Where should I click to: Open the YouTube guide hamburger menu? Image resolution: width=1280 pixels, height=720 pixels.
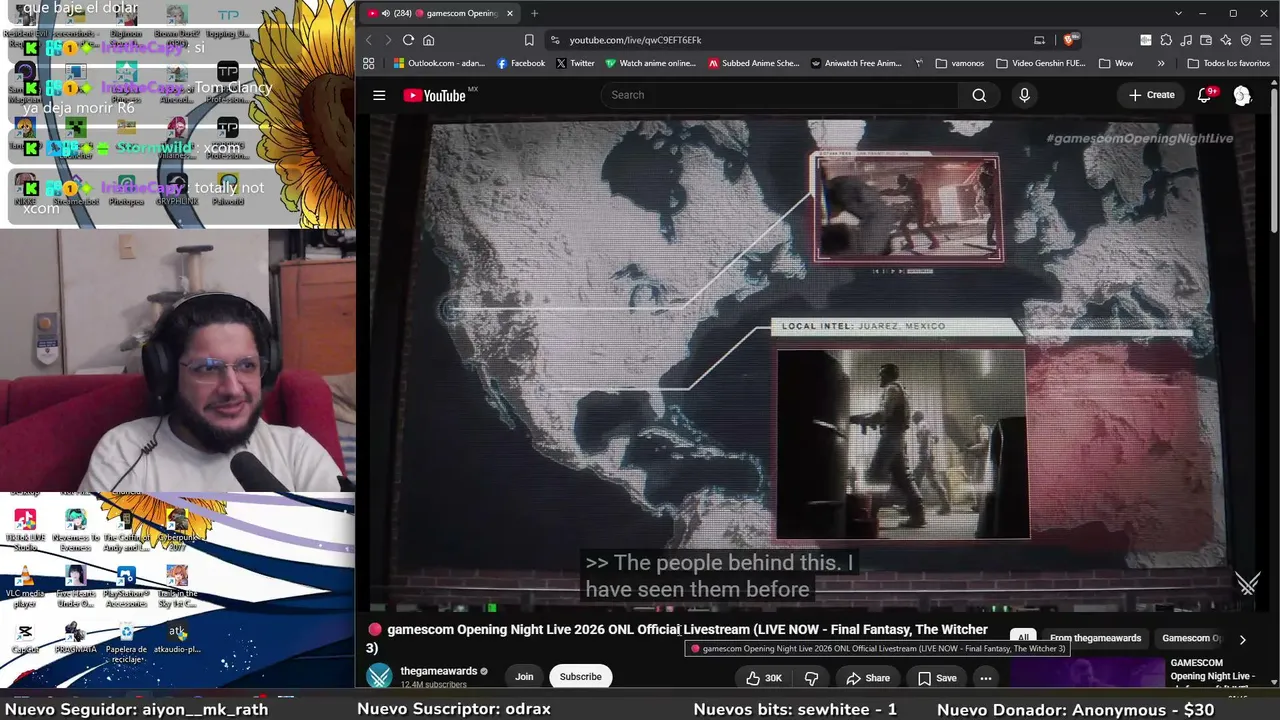pos(379,95)
